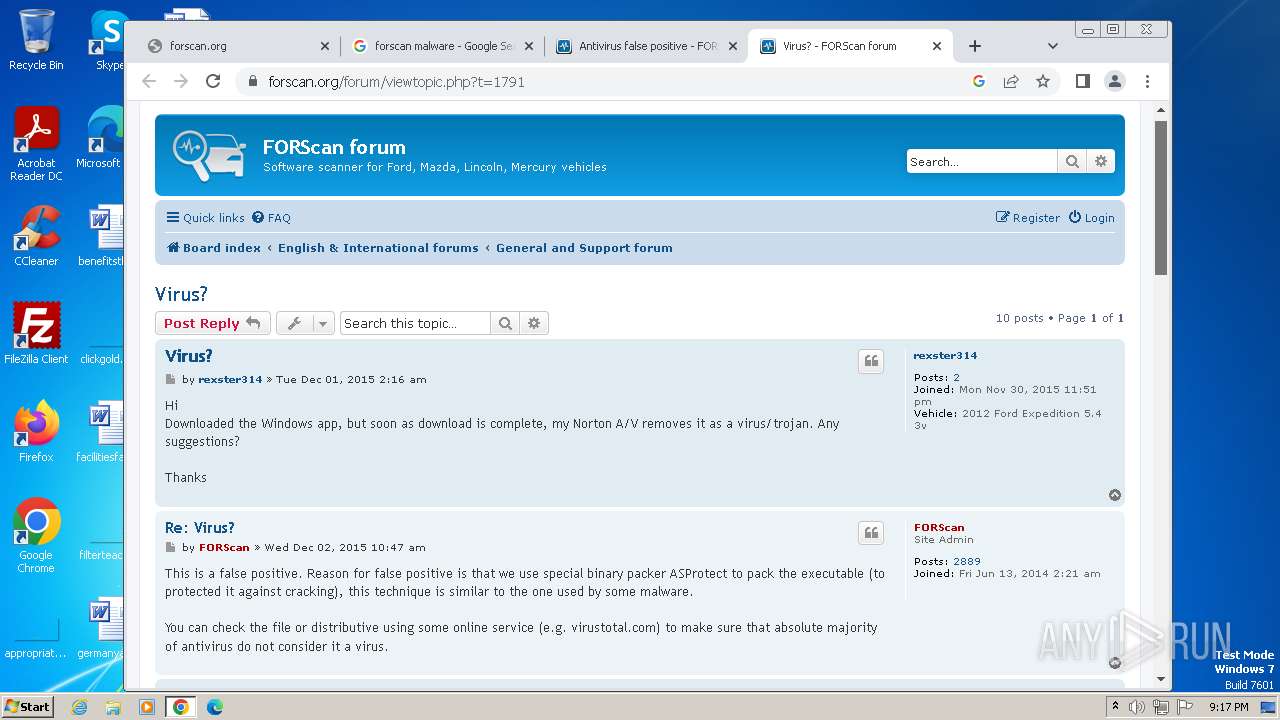Image resolution: width=1280 pixels, height=720 pixels.
Task: Open CCleaner desktop shortcut
Action: click(x=36, y=236)
